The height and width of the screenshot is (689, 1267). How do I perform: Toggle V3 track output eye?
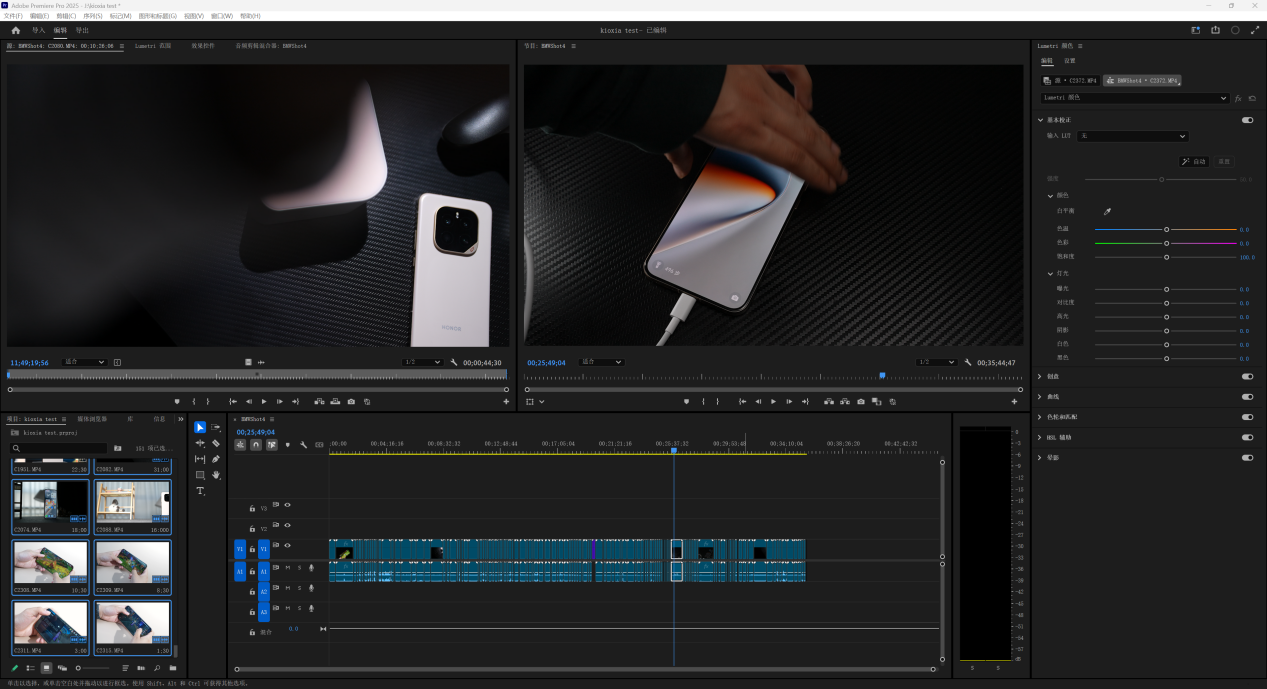pos(287,505)
